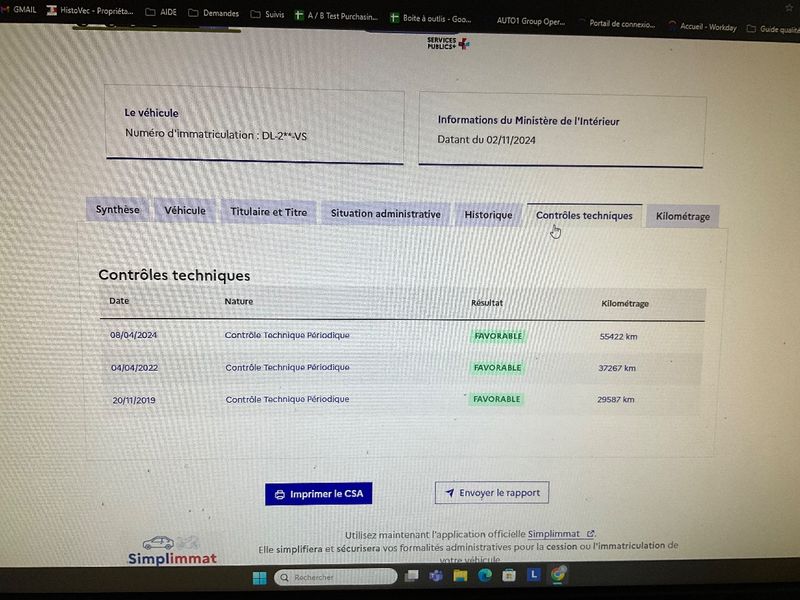Click the Numéro d'immatriculation DL-2**-VS text
The height and width of the screenshot is (600, 800).
(216, 135)
